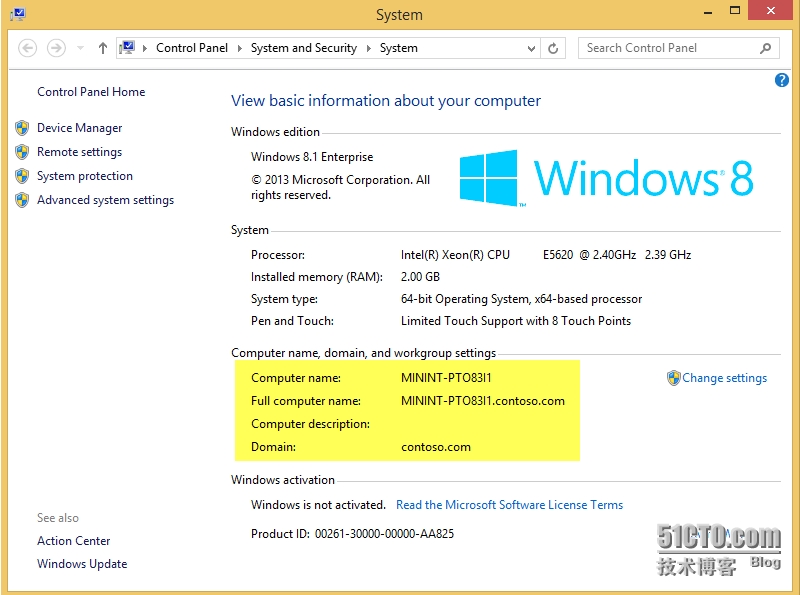Click the Forward navigation arrow

(56, 48)
